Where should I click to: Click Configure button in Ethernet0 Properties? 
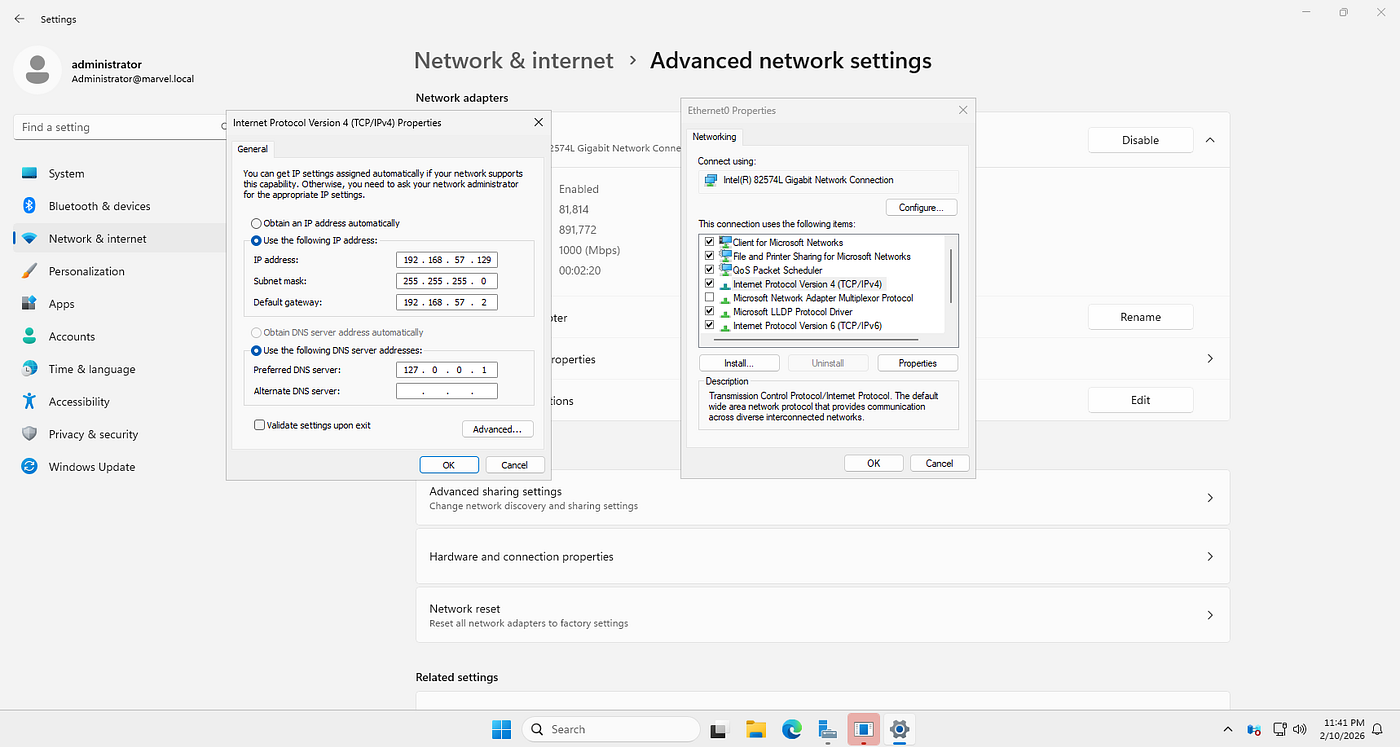tap(921, 208)
